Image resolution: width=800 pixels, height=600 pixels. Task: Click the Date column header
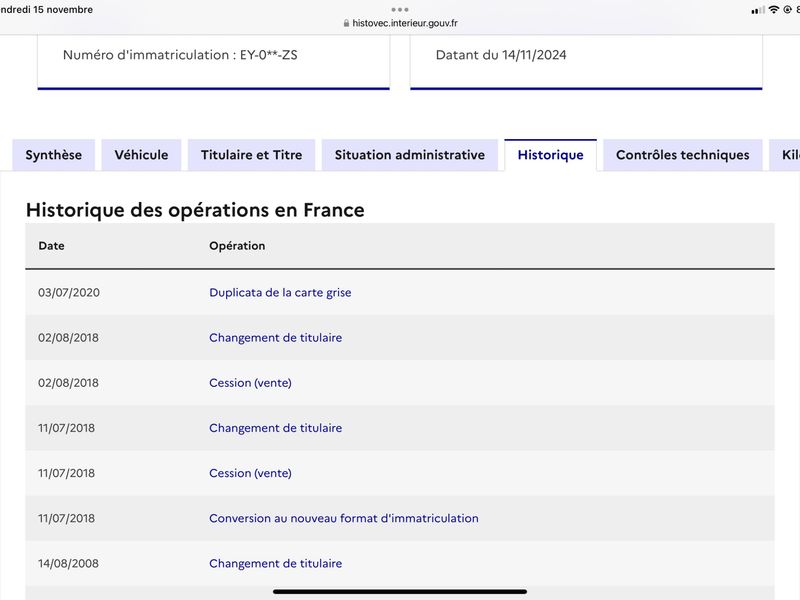click(x=52, y=246)
